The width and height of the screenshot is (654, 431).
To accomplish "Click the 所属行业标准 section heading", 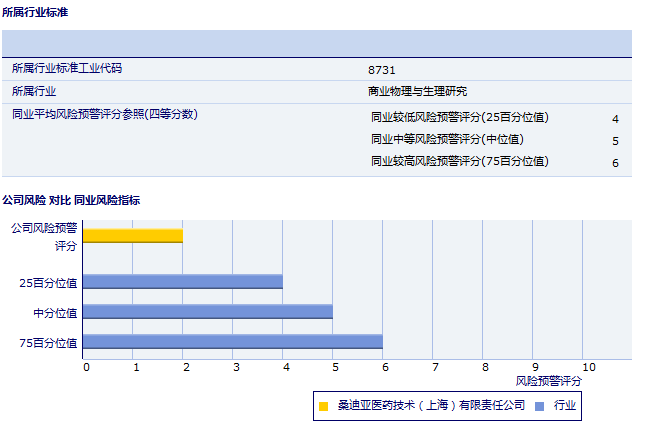I will [x=35, y=12].
